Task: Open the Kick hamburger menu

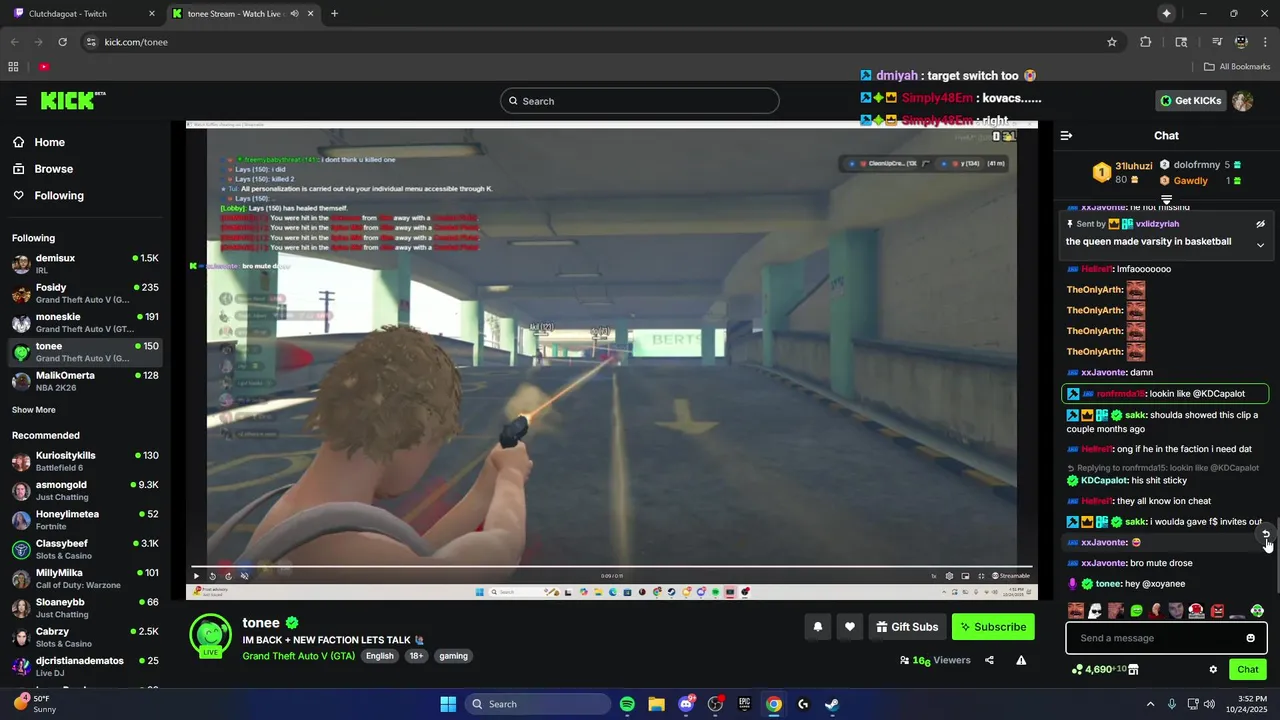Action: [21, 101]
